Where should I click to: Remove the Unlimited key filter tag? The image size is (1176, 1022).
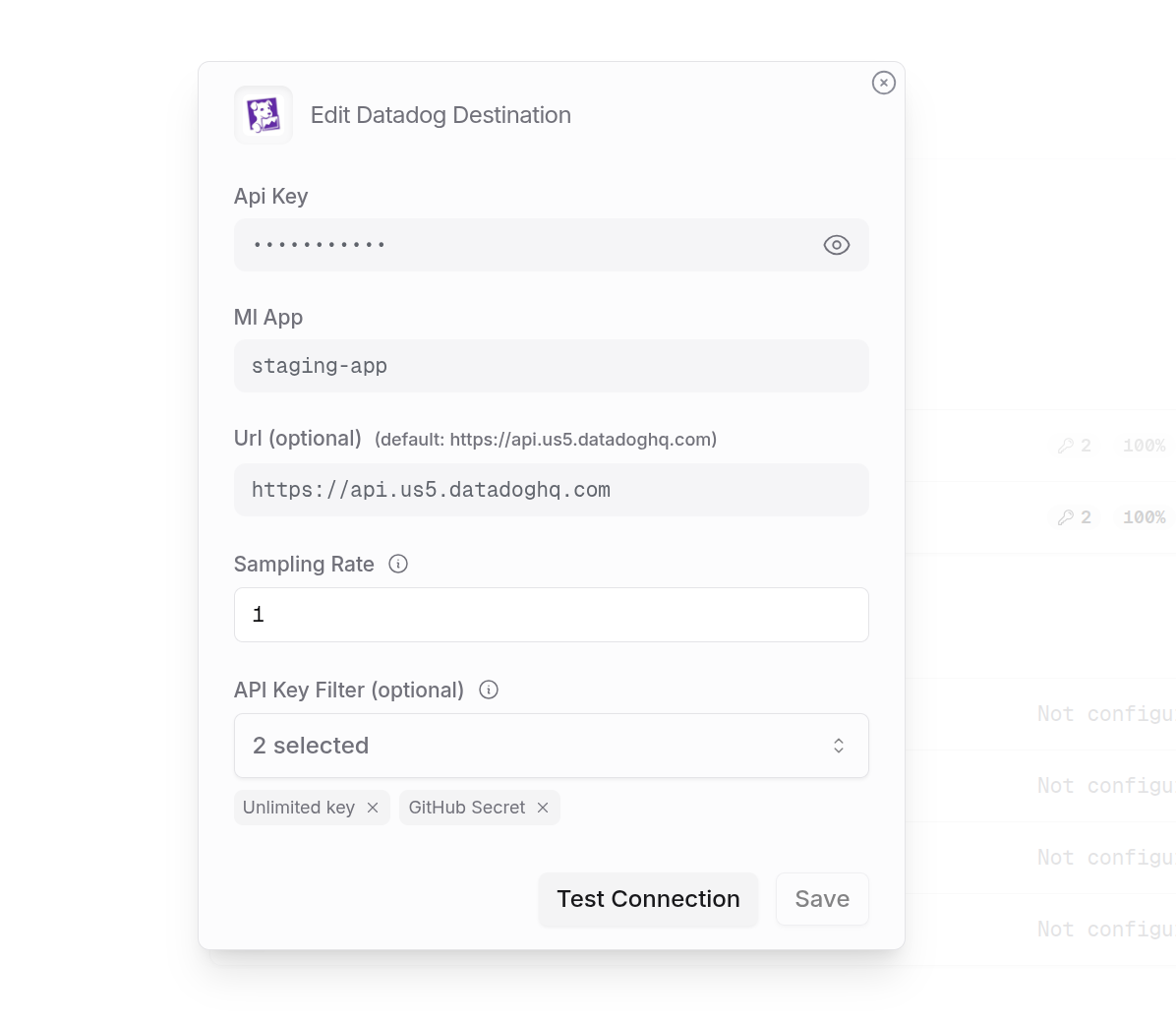372,808
